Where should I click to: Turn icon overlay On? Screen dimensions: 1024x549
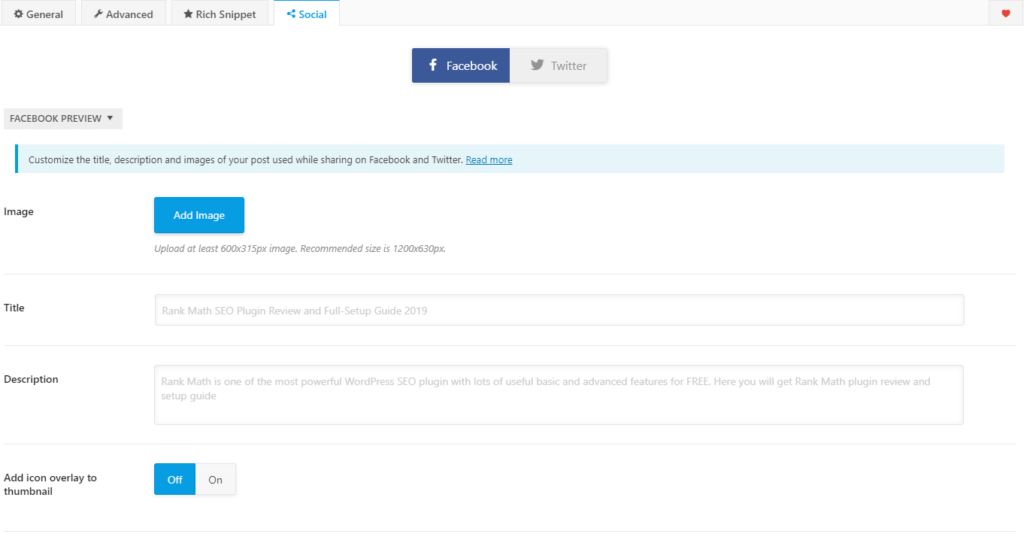click(216, 479)
